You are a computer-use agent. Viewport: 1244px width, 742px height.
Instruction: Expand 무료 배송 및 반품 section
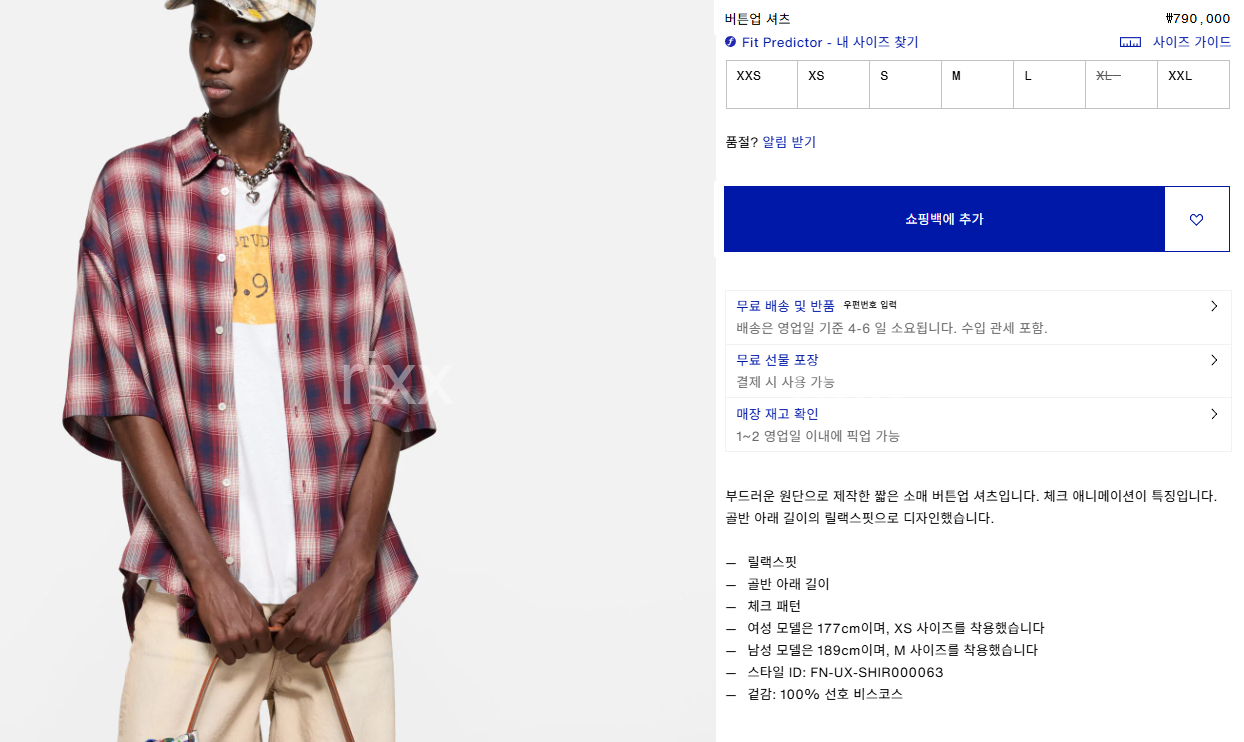coord(978,317)
